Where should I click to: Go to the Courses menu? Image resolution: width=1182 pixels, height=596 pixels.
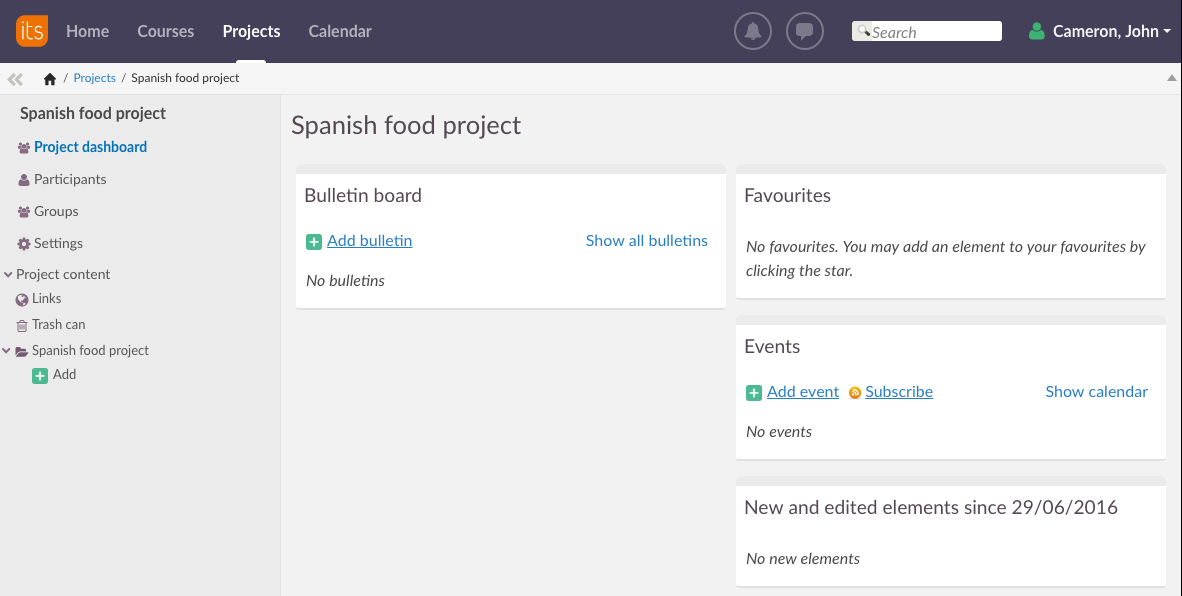coord(166,31)
